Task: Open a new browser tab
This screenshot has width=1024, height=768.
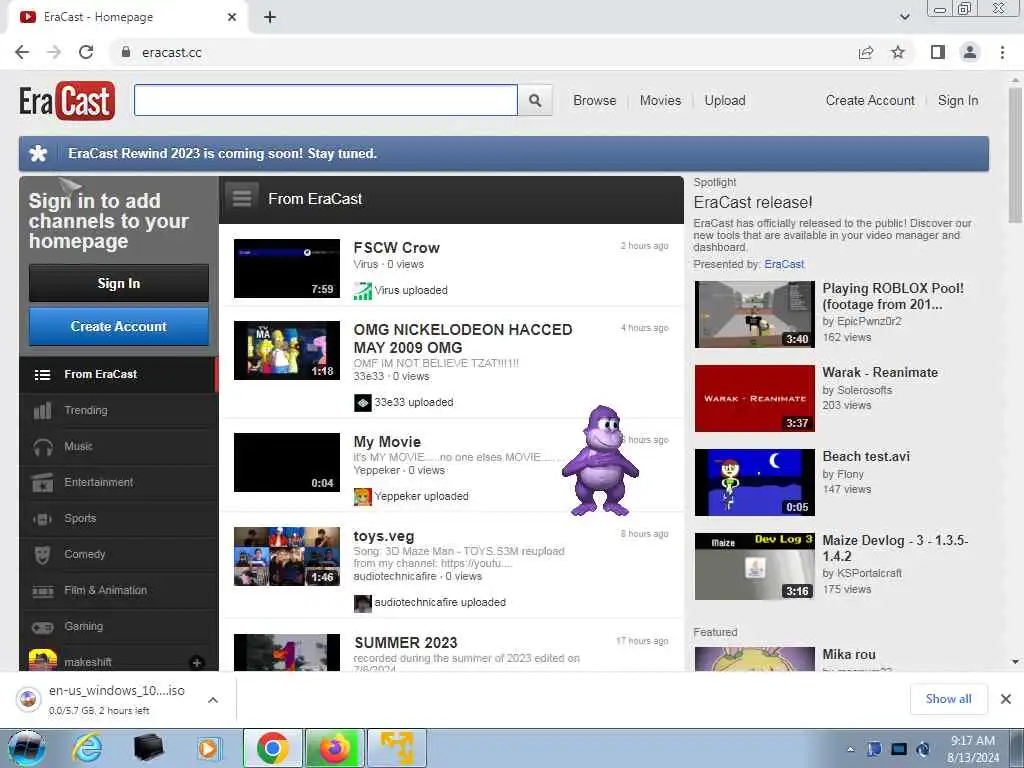Action: tap(270, 17)
